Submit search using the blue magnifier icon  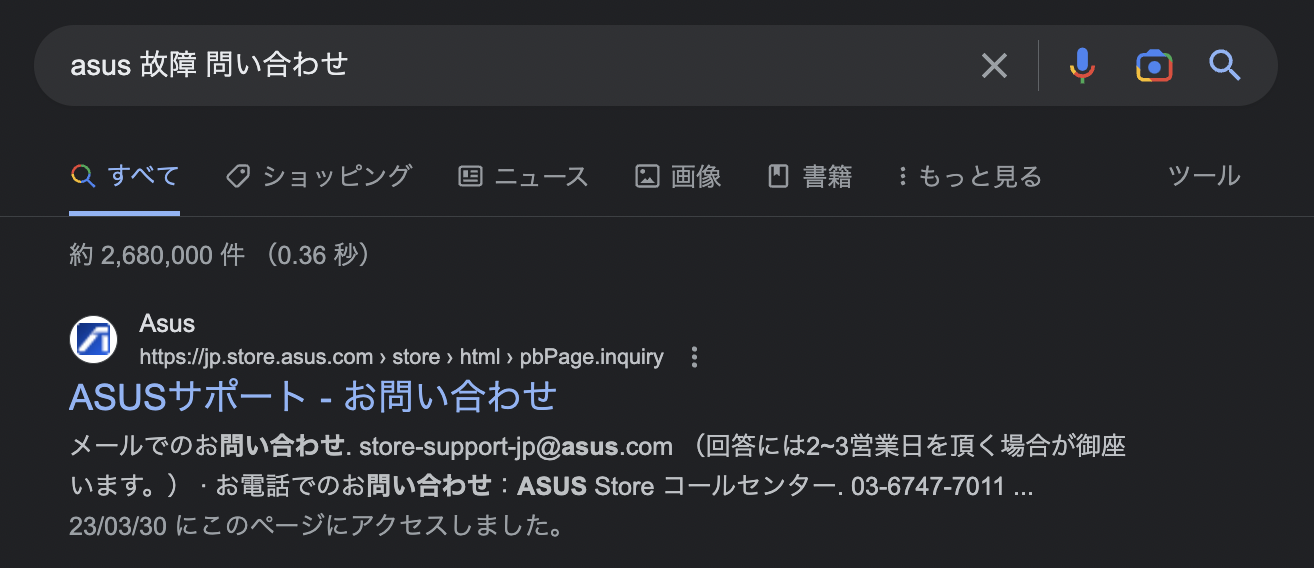1225,66
